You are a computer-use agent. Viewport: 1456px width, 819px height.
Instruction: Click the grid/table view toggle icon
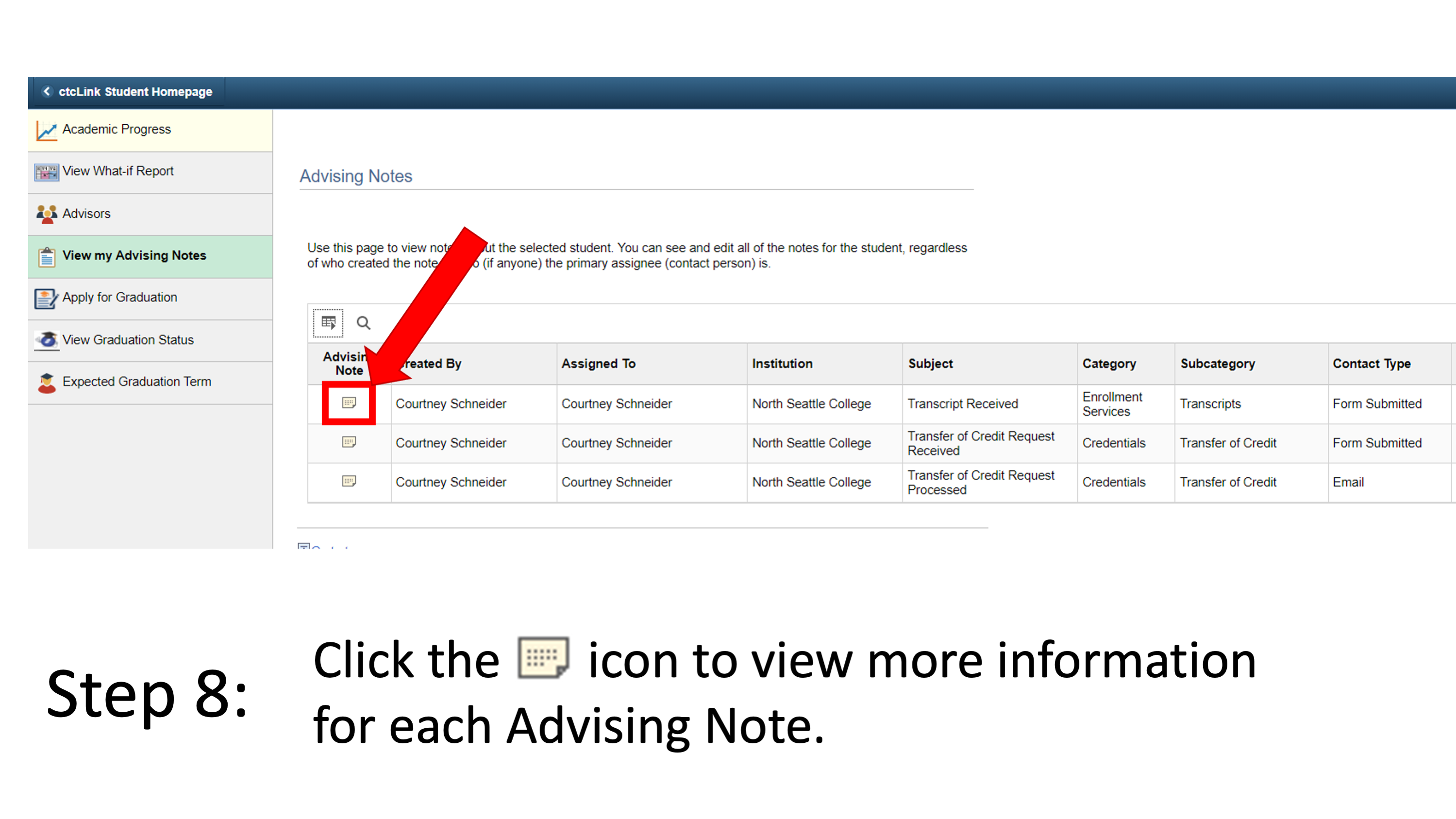click(328, 322)
